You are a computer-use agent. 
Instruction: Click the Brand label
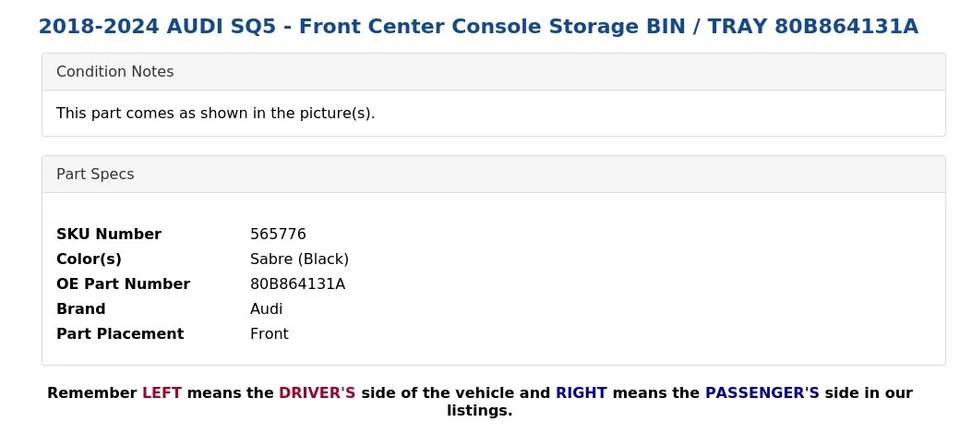pos(80,309)
